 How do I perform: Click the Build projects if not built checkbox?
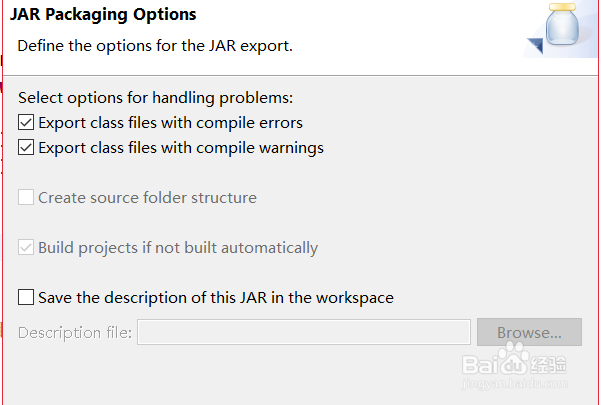26,247
